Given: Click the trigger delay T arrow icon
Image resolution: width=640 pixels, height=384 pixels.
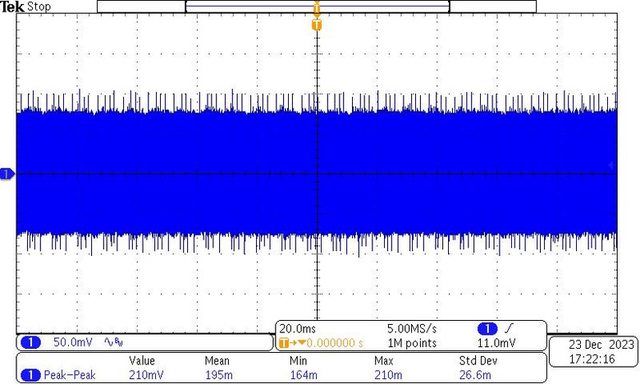Looking at the screenshot, I should click(292, 343).
